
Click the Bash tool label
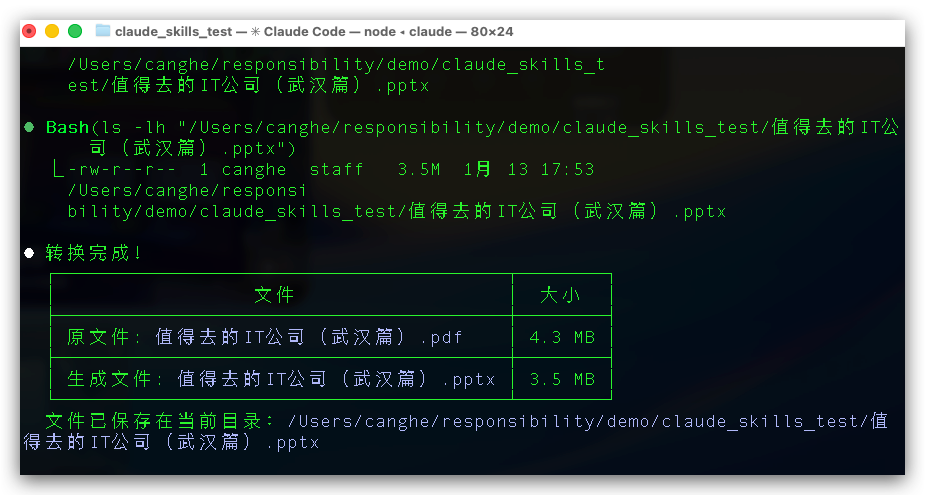click(67, 128)
